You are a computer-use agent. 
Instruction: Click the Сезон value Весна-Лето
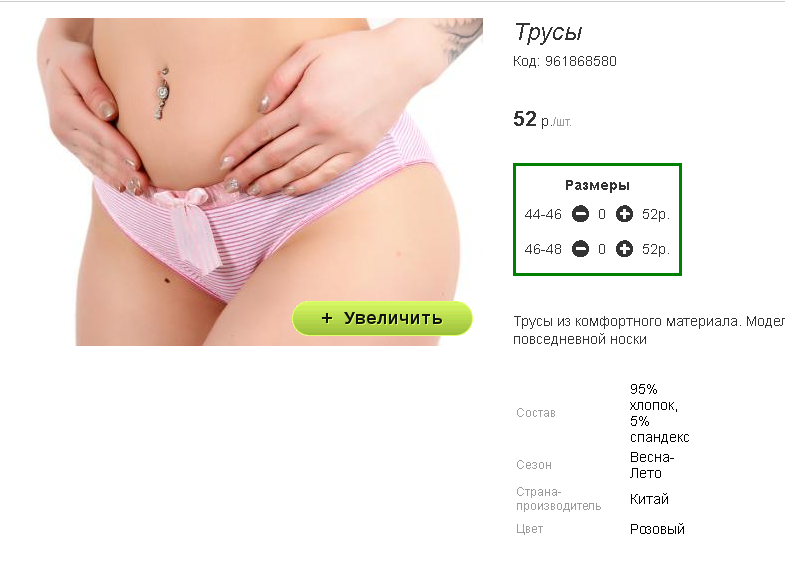tap(652, 465)
